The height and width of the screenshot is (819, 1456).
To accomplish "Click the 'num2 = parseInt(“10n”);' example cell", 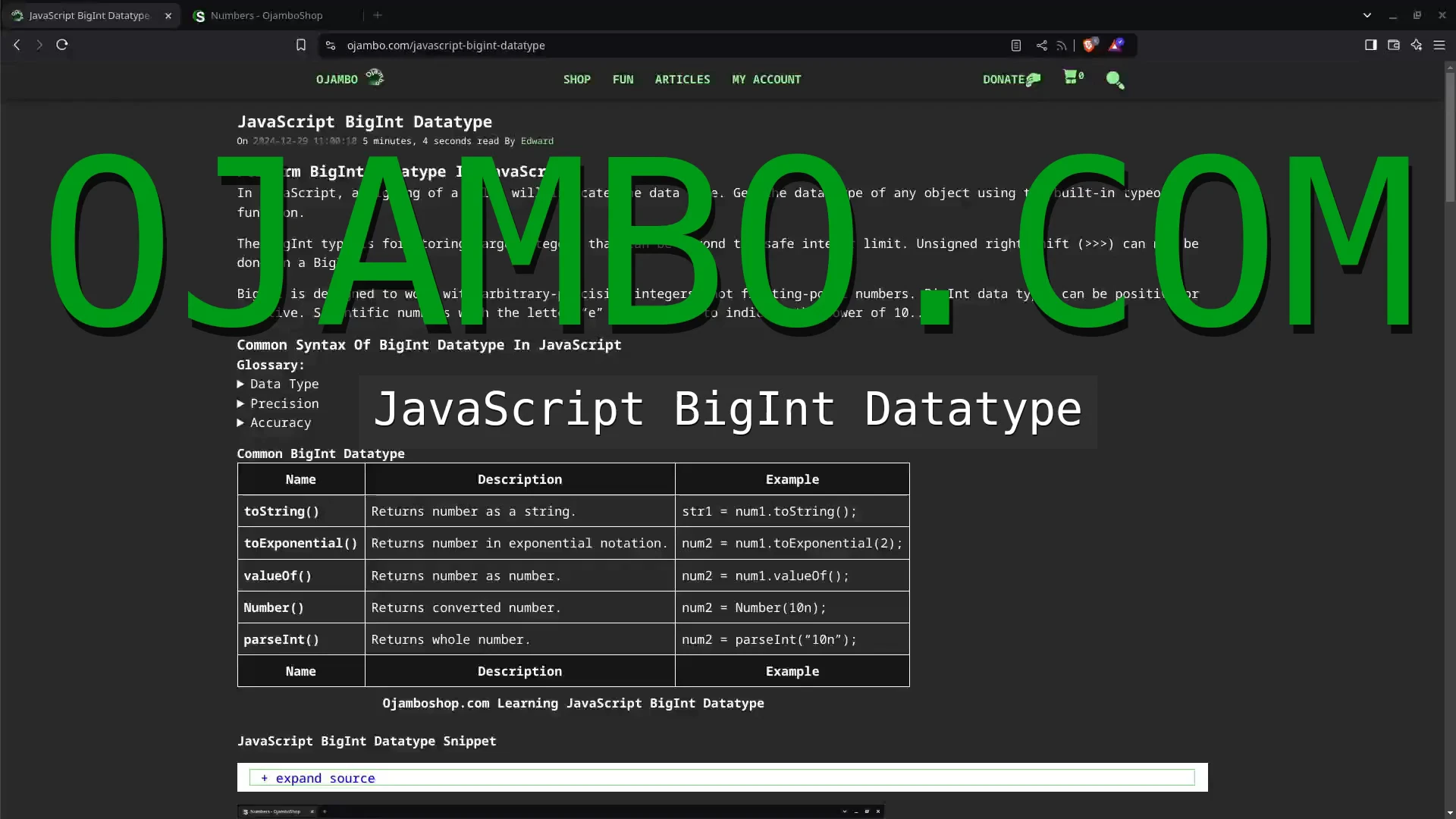I will tap(792, 639).
